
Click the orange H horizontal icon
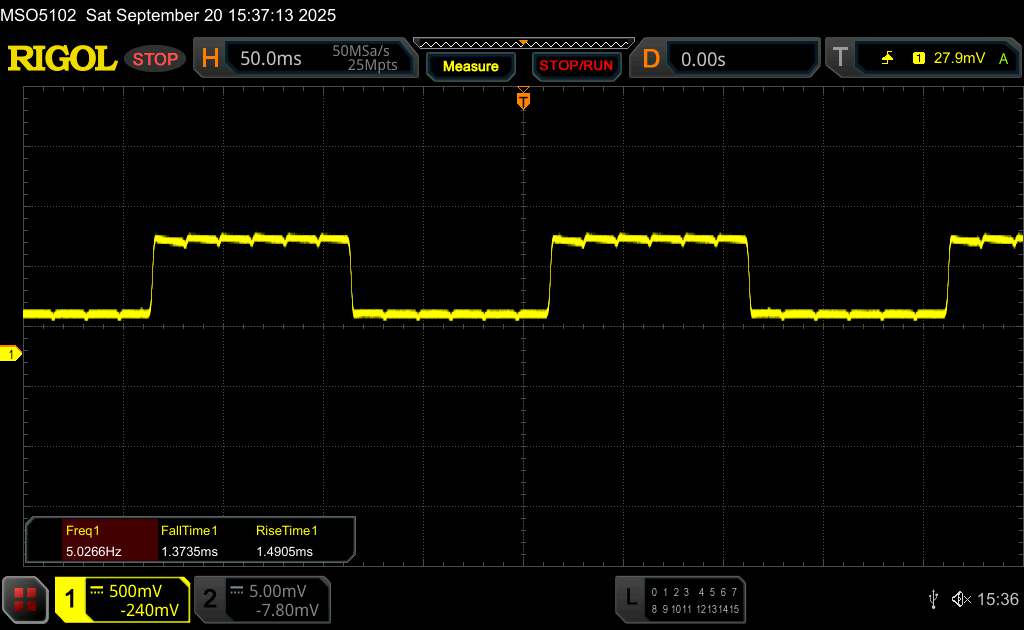[x=210, y=59]
